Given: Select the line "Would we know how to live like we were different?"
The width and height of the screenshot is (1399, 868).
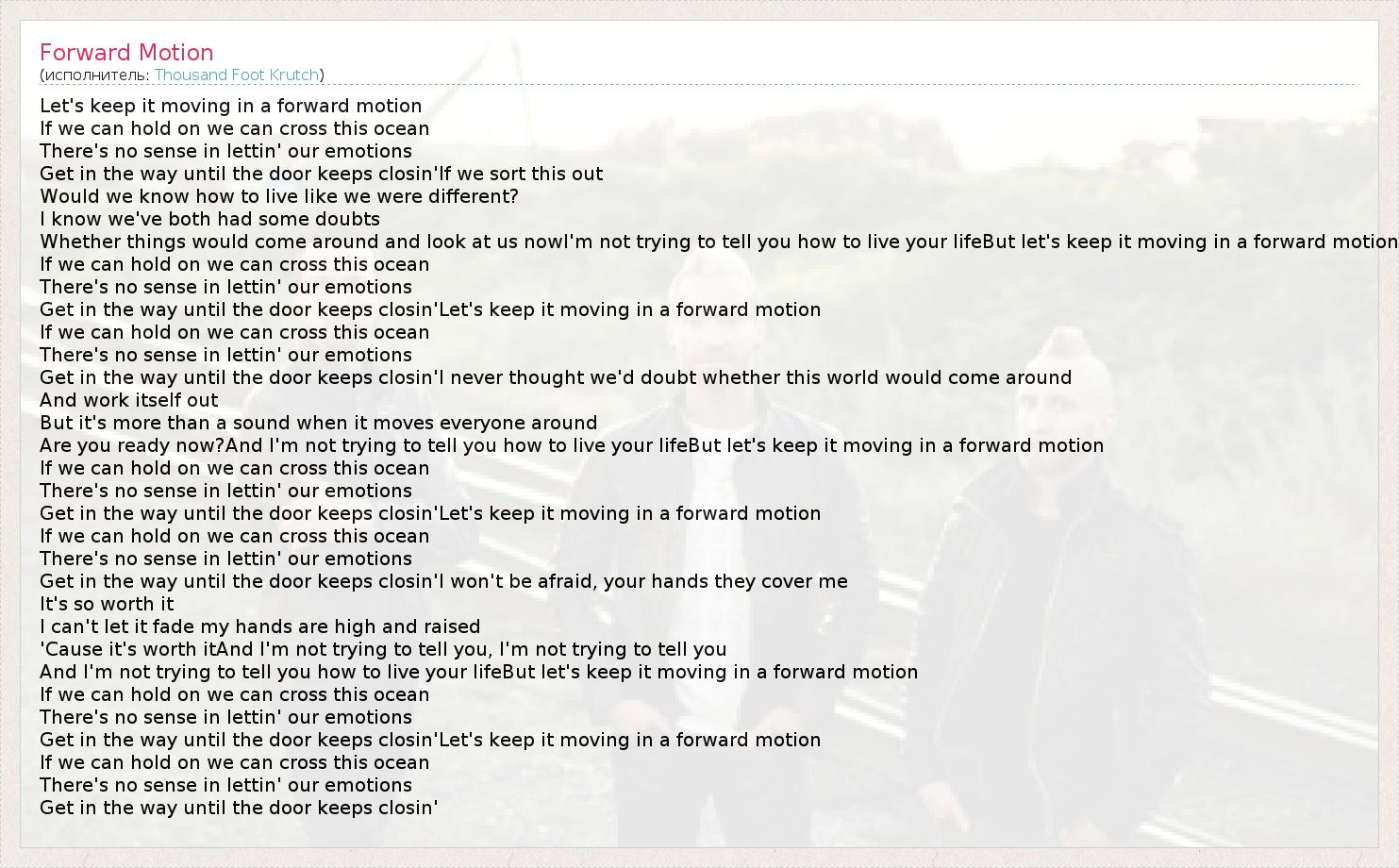Looking at the screenshot, I should (278, 197).
